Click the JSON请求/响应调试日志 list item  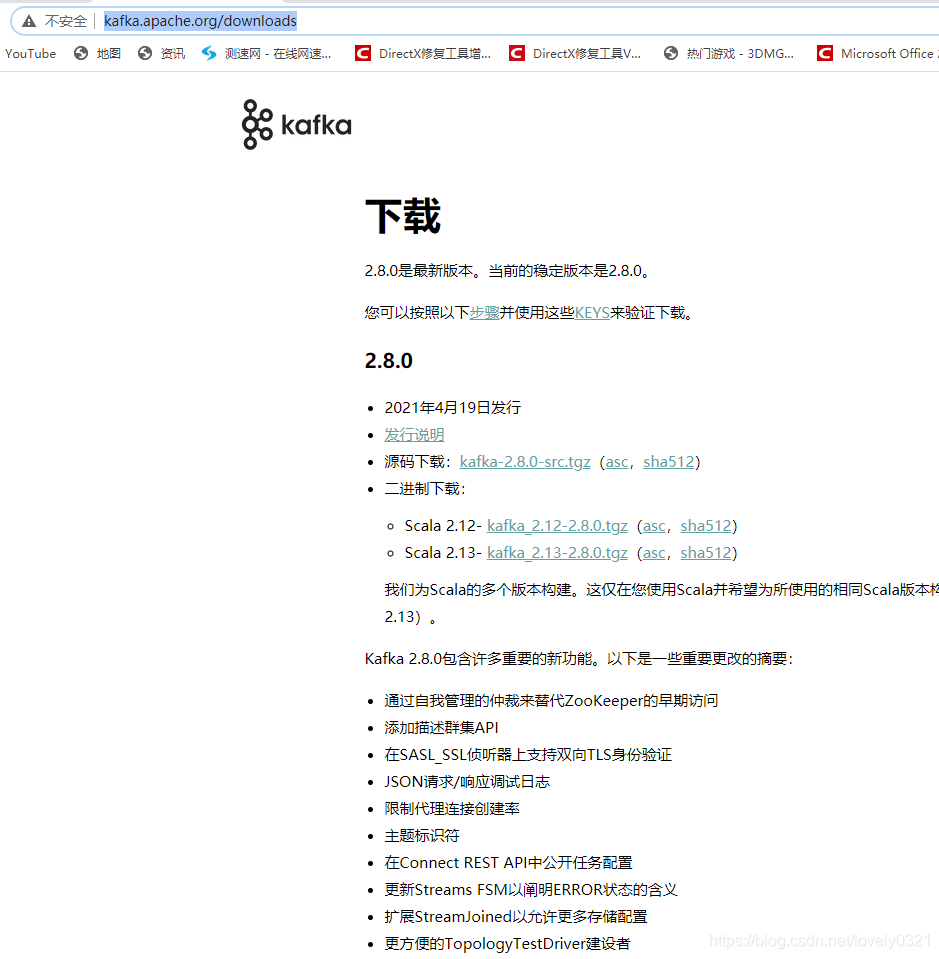(467, 782)
